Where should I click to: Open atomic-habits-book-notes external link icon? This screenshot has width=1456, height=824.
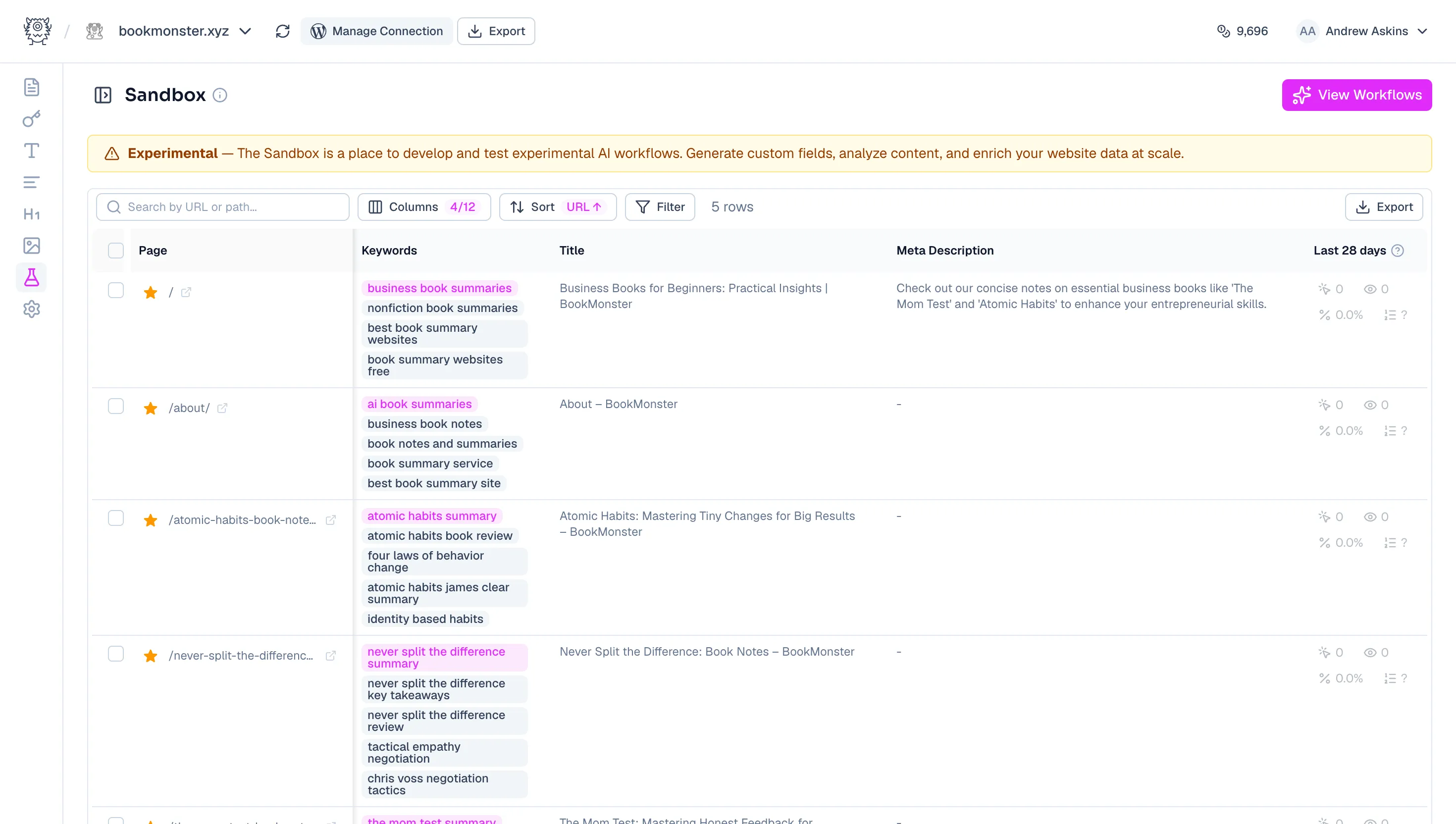[x=331, y=520]
